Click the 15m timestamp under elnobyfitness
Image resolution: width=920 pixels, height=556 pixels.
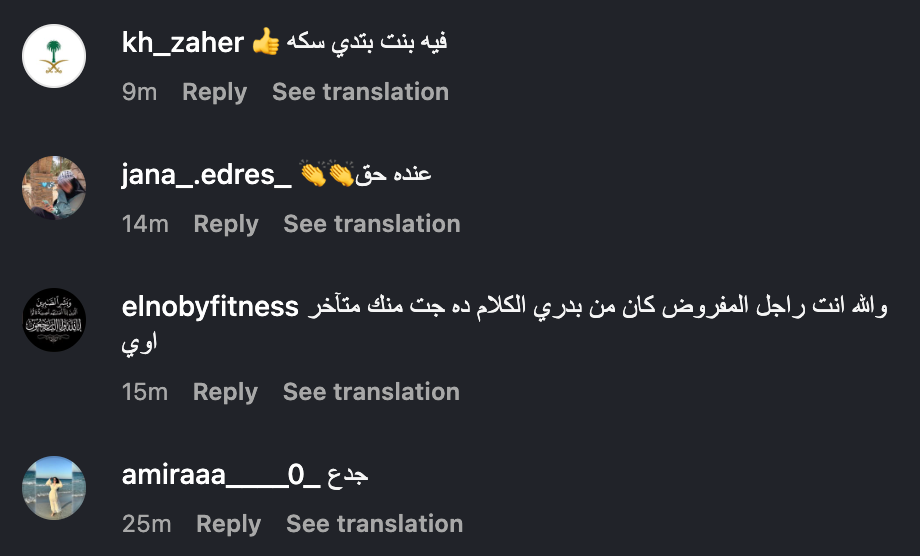tap(145, 392)
